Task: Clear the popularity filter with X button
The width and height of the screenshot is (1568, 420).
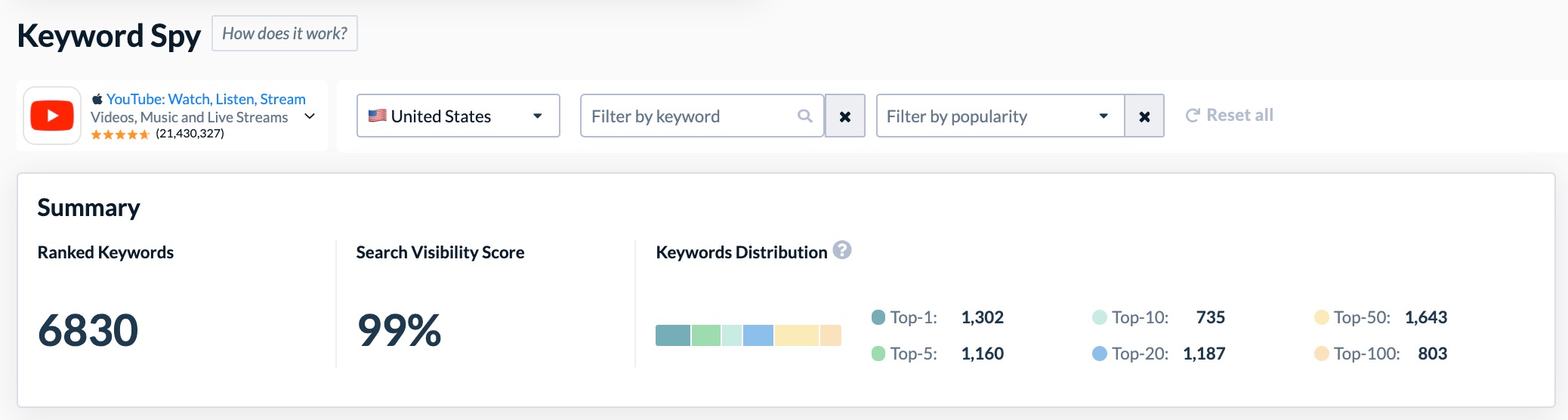Action: point(1144,116)
